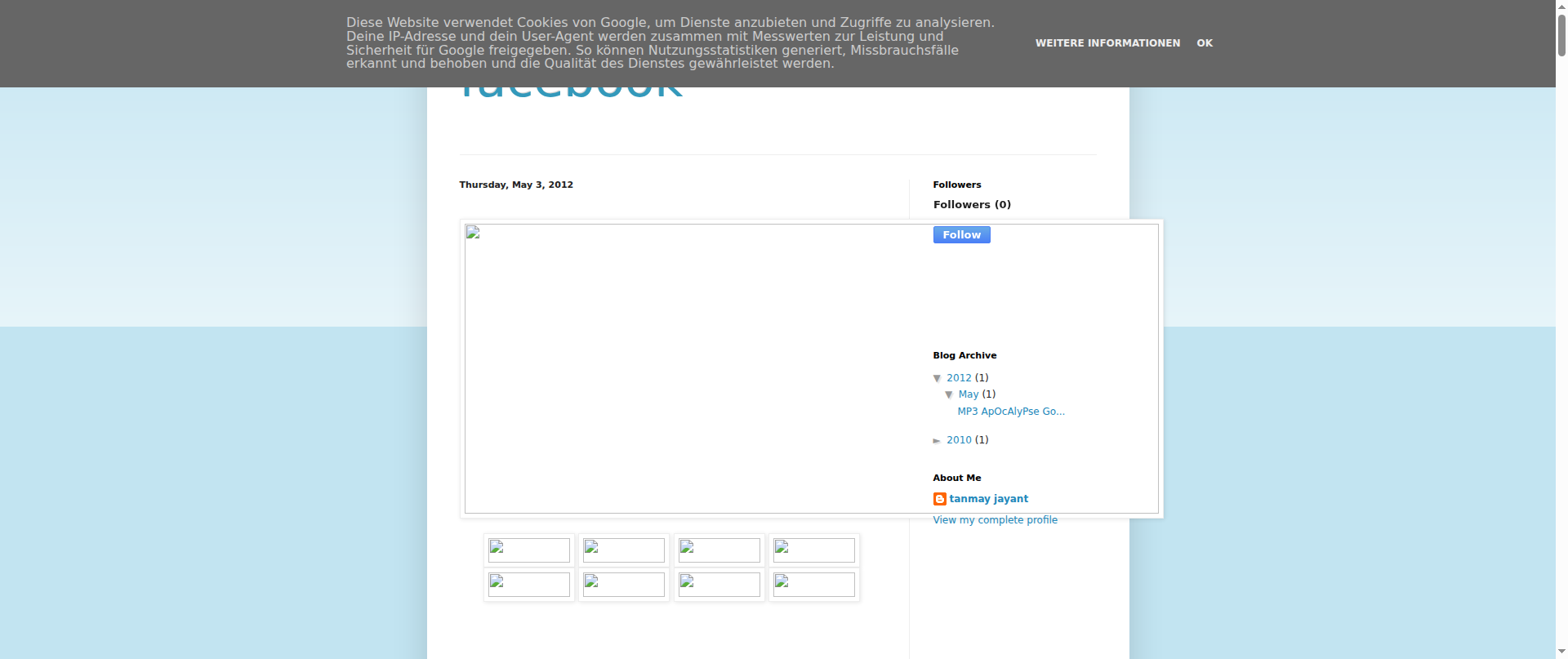This screenshot has width=1568, height=659.
Task: Click the page scrollbar down arrow
Action: (x=1561, y=652)
